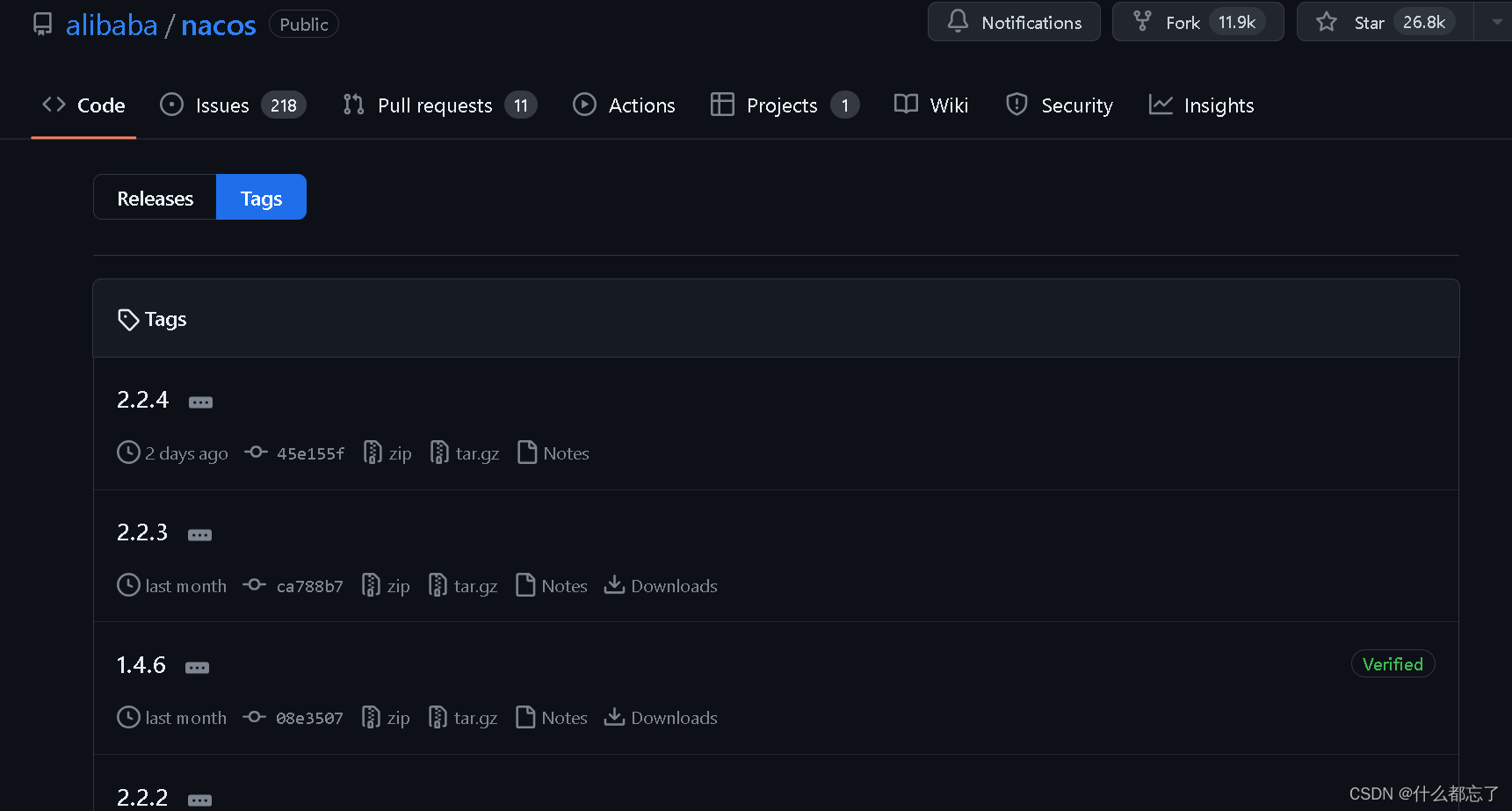
Task: Expand the ellipsis for tag 2.2.2
Action: click(199, 800)
